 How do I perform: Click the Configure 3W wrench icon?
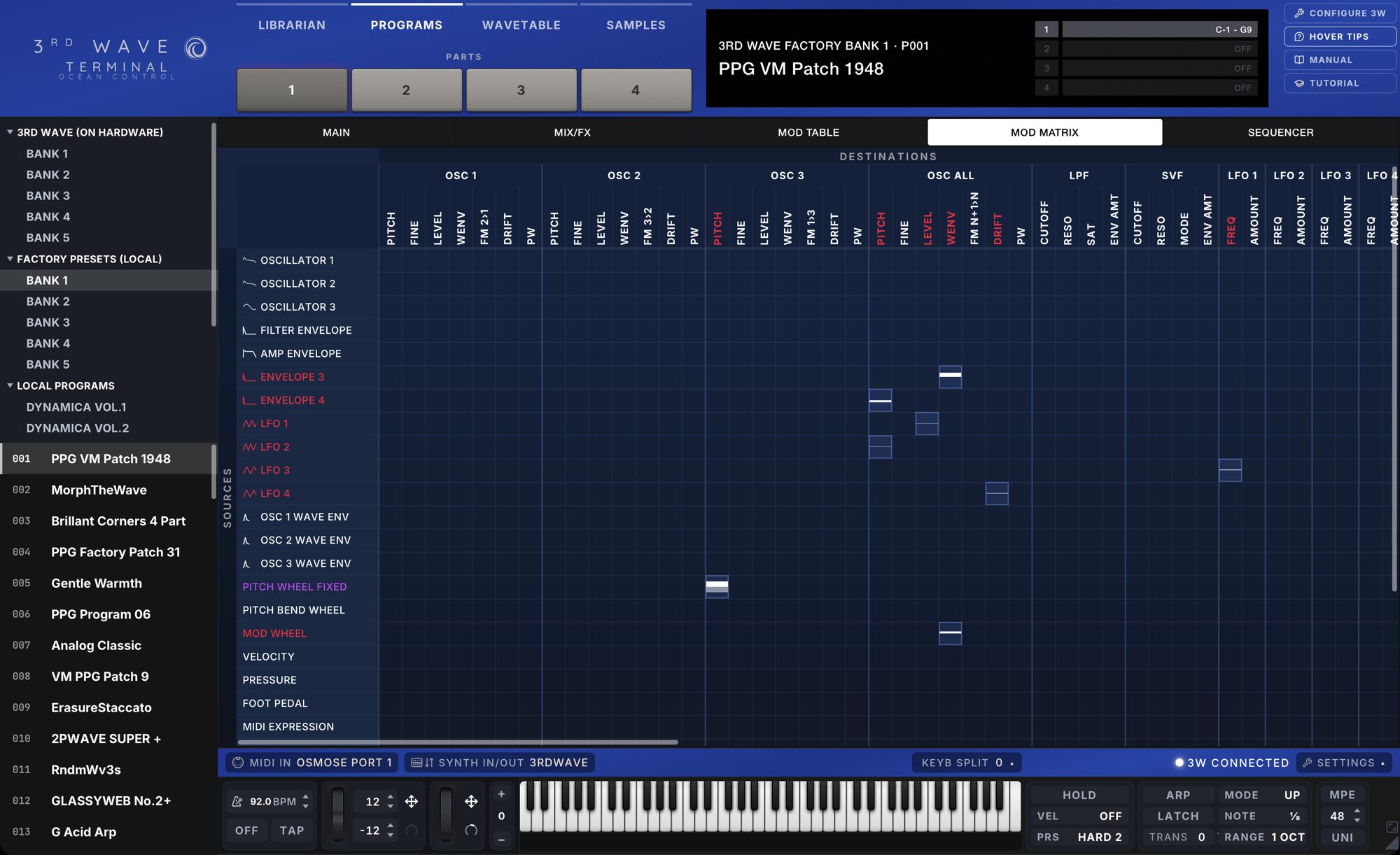coord(1299,13)
